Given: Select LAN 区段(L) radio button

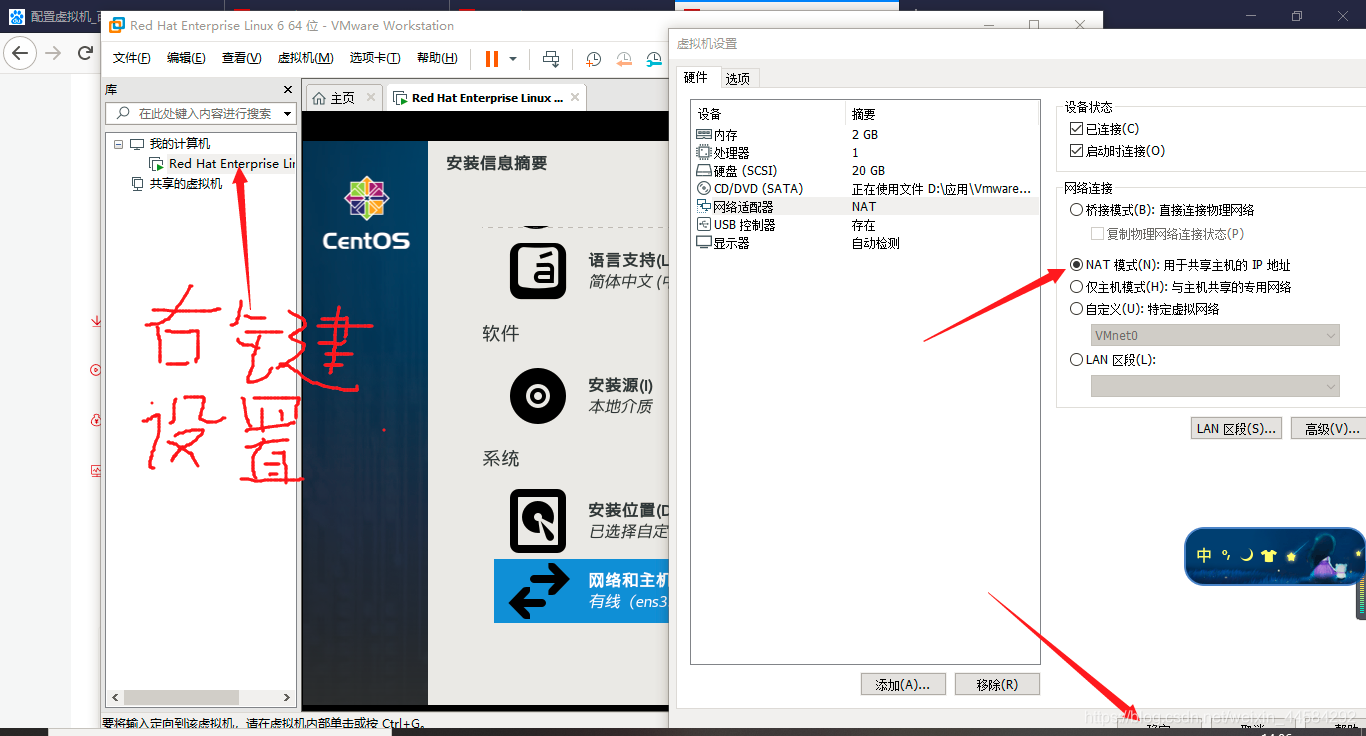Looking at the screenshot, I should click(x=1076, y=360).
